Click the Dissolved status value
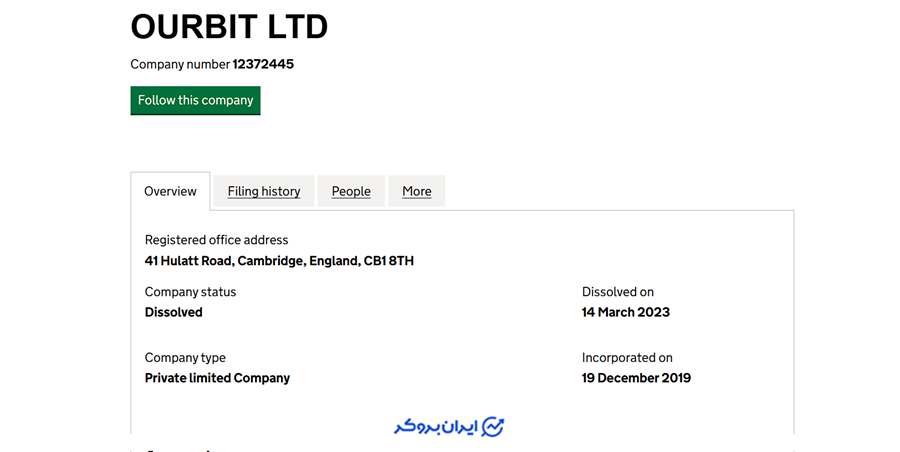 (x=174, y=312)
